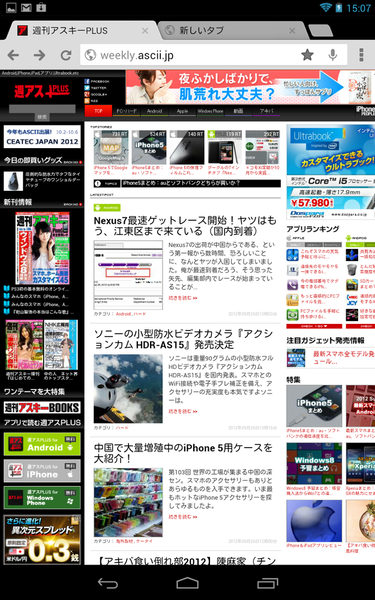
Task: Open the trash can app icon in Android ranking
Action: click(352, 269)
